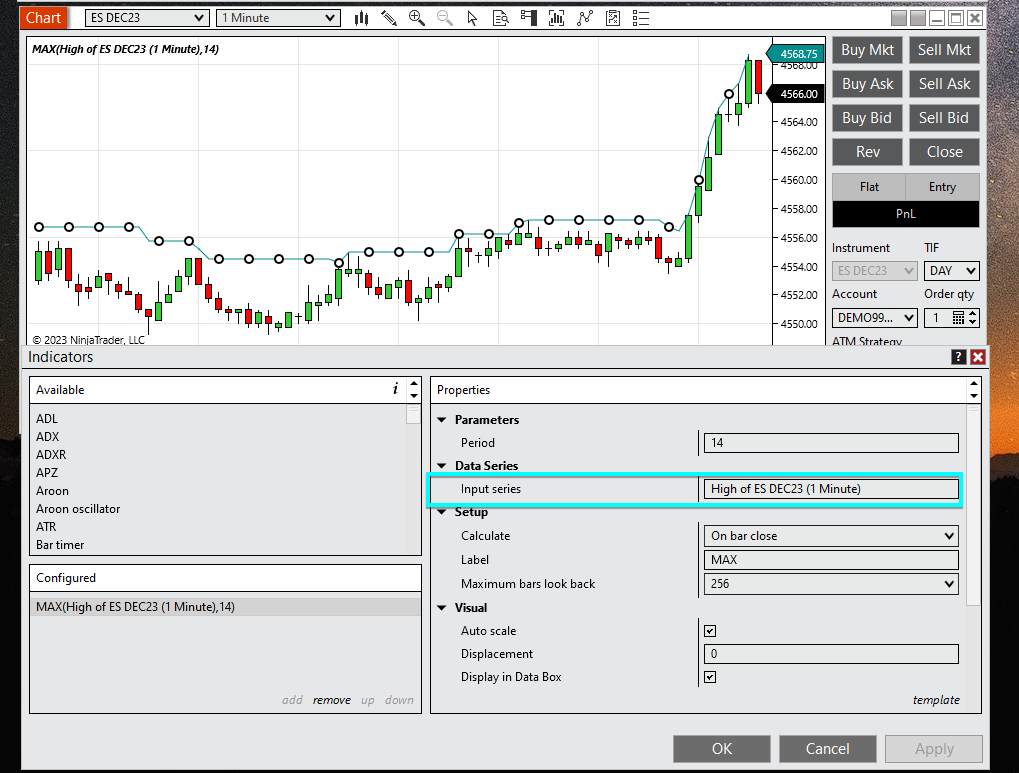Click the first gray link button in chart title bar

[899, 18]
